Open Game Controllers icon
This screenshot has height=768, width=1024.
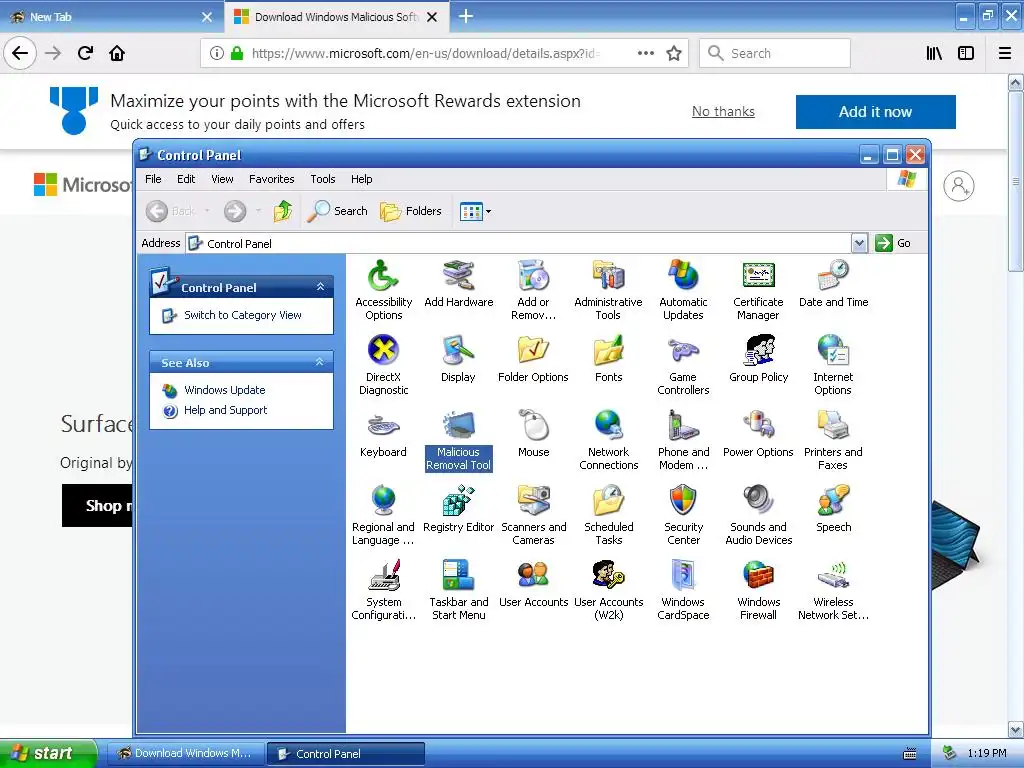pyautogui.click(x=683, y=365)
